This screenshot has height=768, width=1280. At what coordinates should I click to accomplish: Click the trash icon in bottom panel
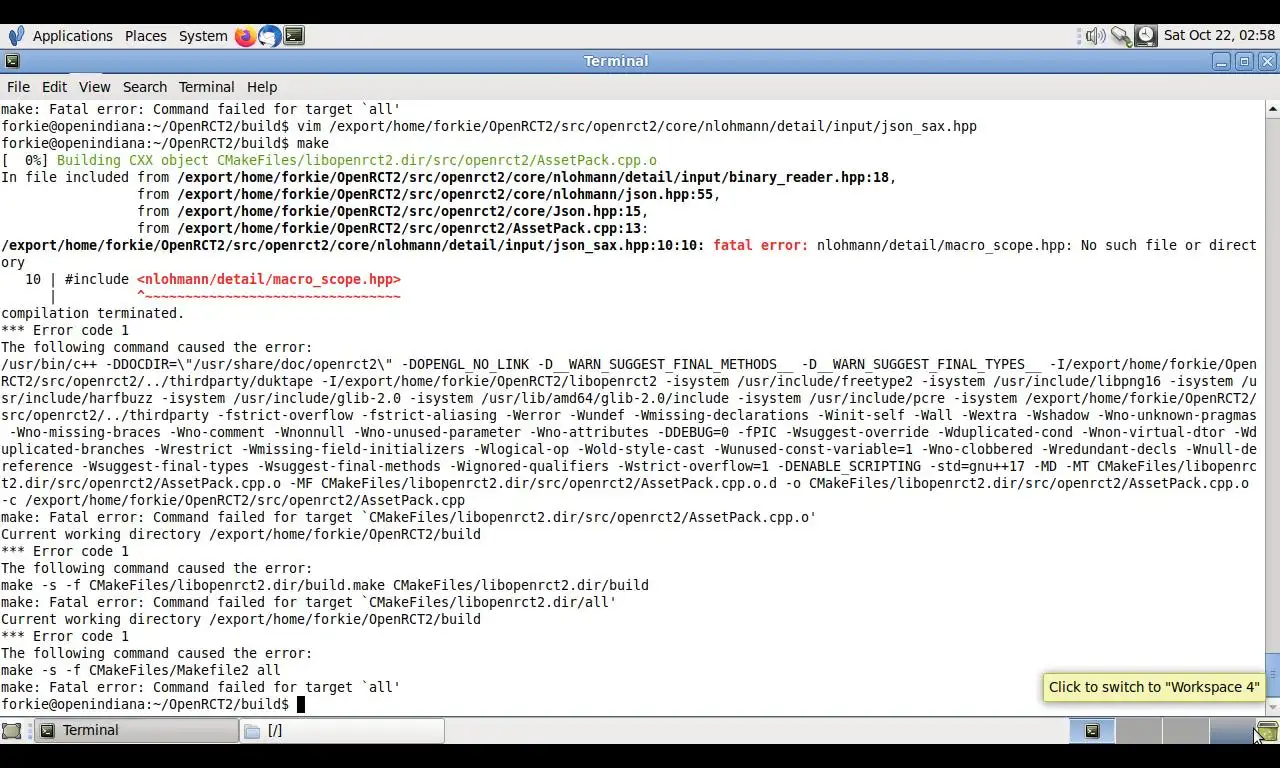pyautogui.click(x=1267, y=731)
